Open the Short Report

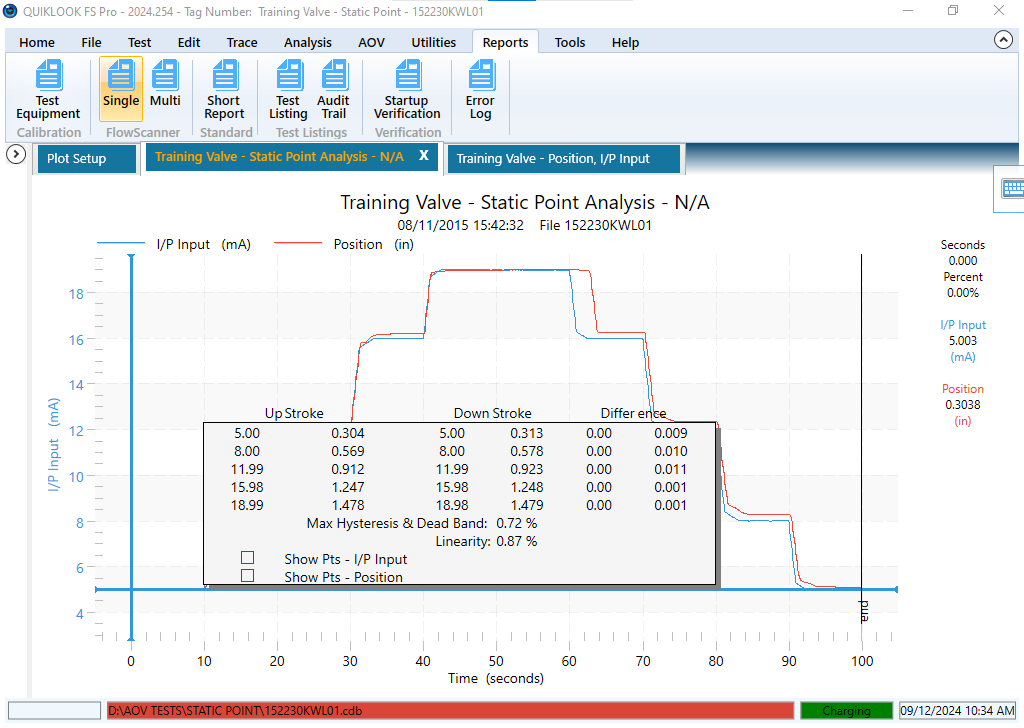coord(224,89)
